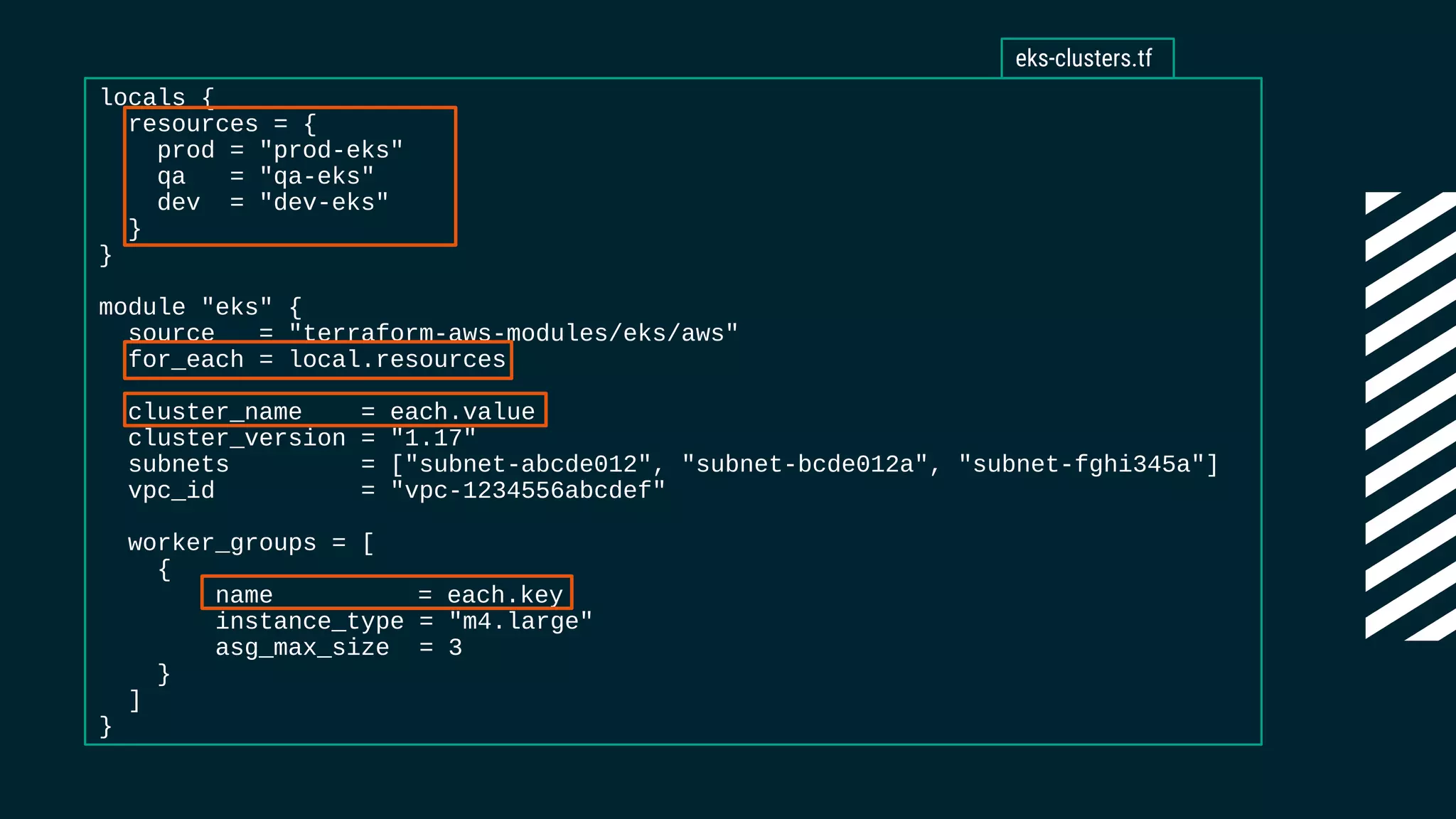Image resolution: width=1456 pixels, height=819 pixels.
Task: Click the "subnet-abcde012" value
Action: click(528, 464)
